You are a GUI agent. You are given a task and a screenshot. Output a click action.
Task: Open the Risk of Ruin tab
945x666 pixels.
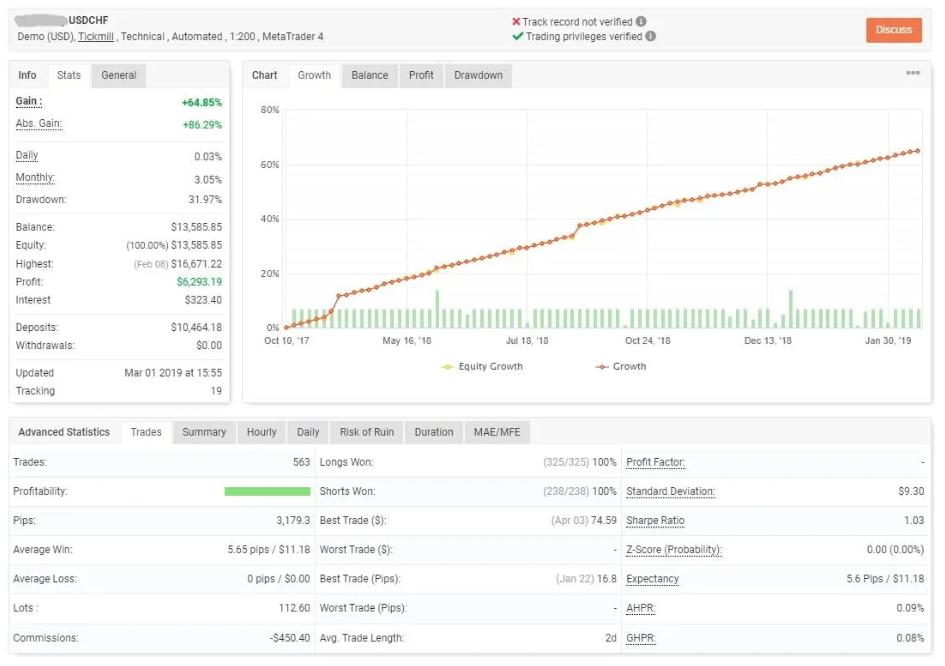(x=366, y=432)
